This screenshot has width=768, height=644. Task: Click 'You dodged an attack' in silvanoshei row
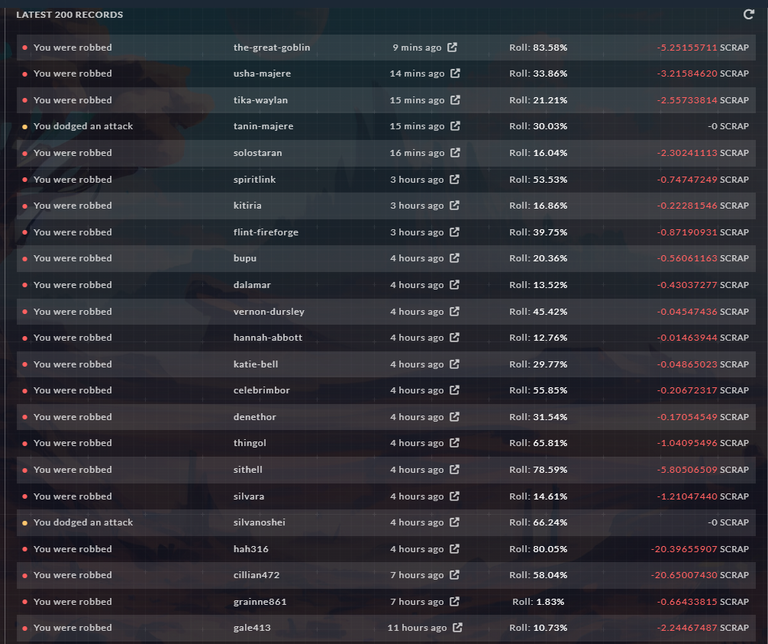point(83,522)
